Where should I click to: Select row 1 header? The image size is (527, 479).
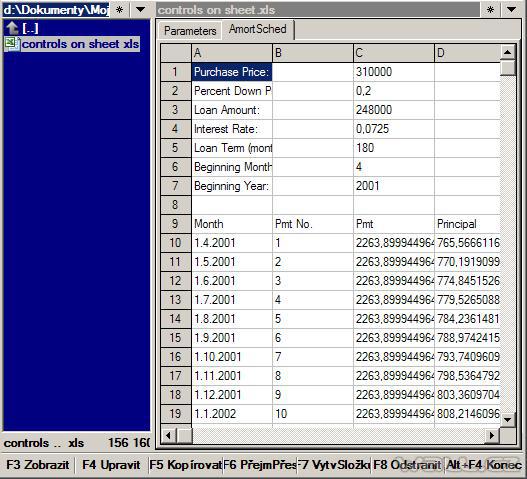point(176,72)
